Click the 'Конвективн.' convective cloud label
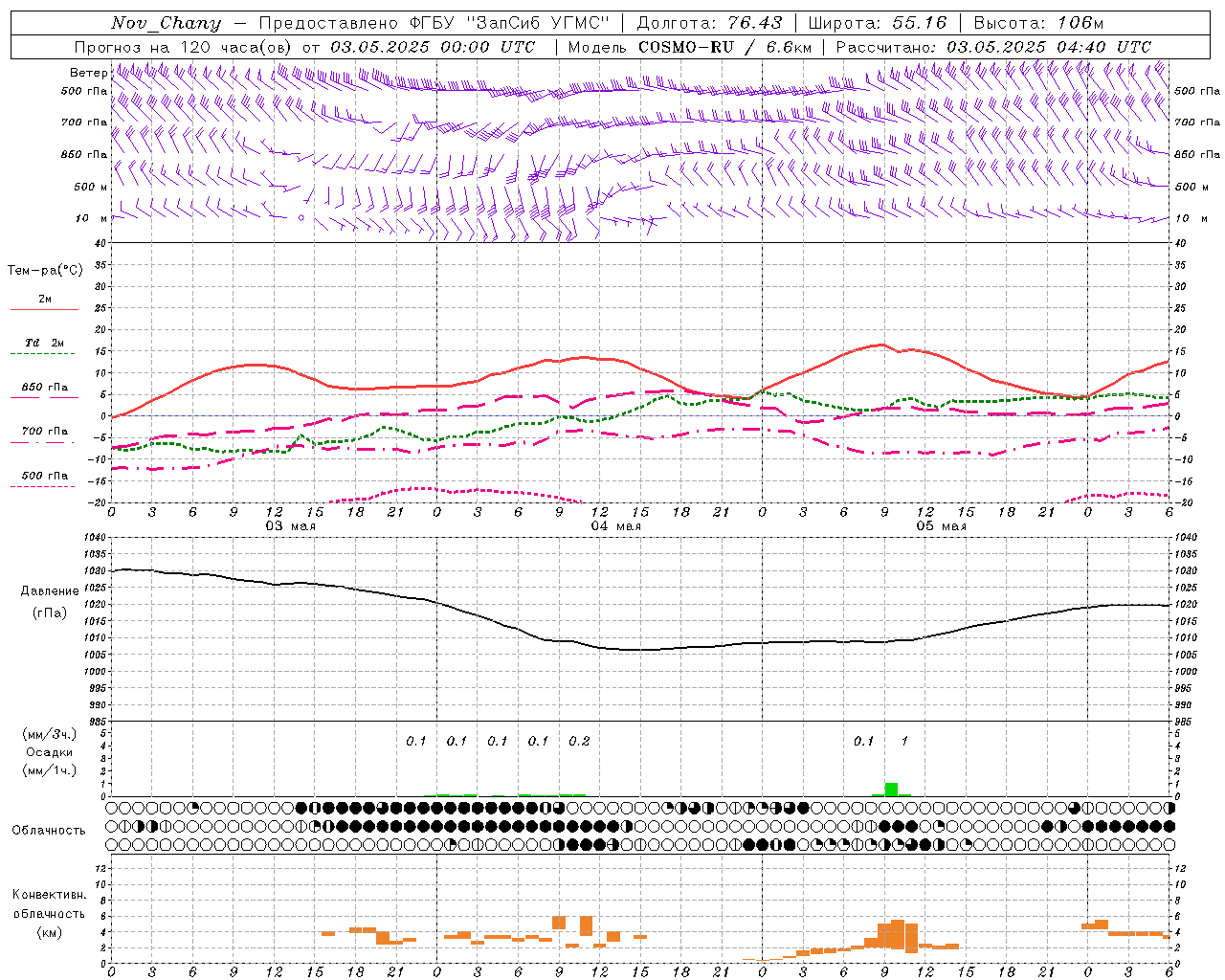The height and width of the screenshot is (980, 1225). (x=49, y=895)
